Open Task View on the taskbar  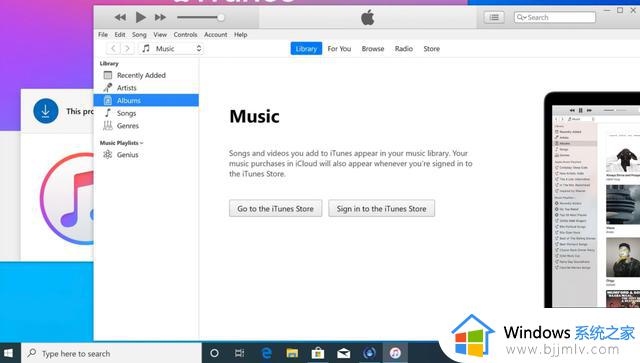pyautogui.click(x=240, y=353)
